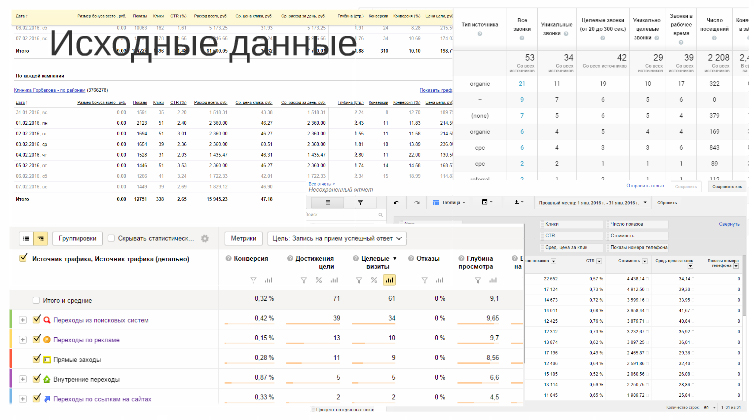754x420 pixels.
Task: Expand Переходы по рекламе row
Action: coord(23,340)
